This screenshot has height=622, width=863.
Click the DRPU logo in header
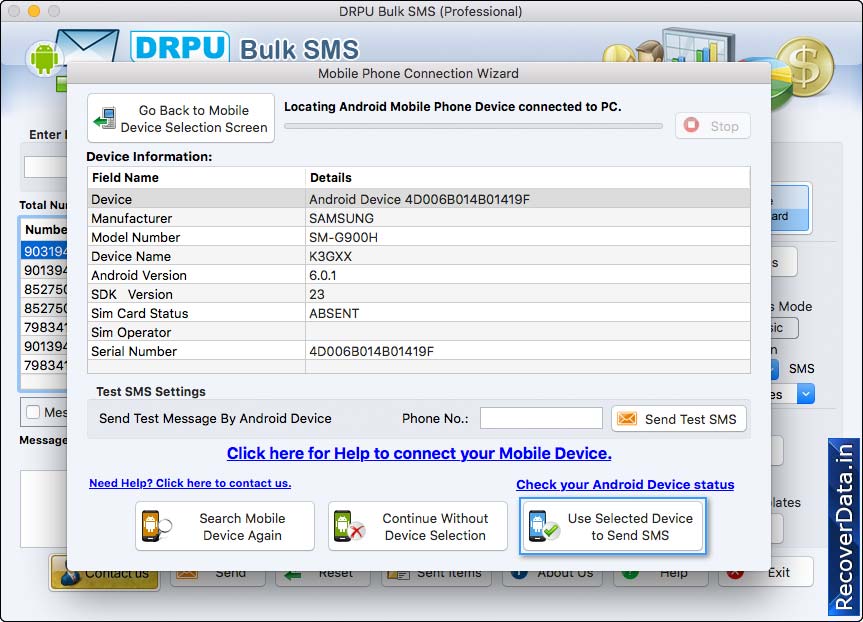[179, 48]
